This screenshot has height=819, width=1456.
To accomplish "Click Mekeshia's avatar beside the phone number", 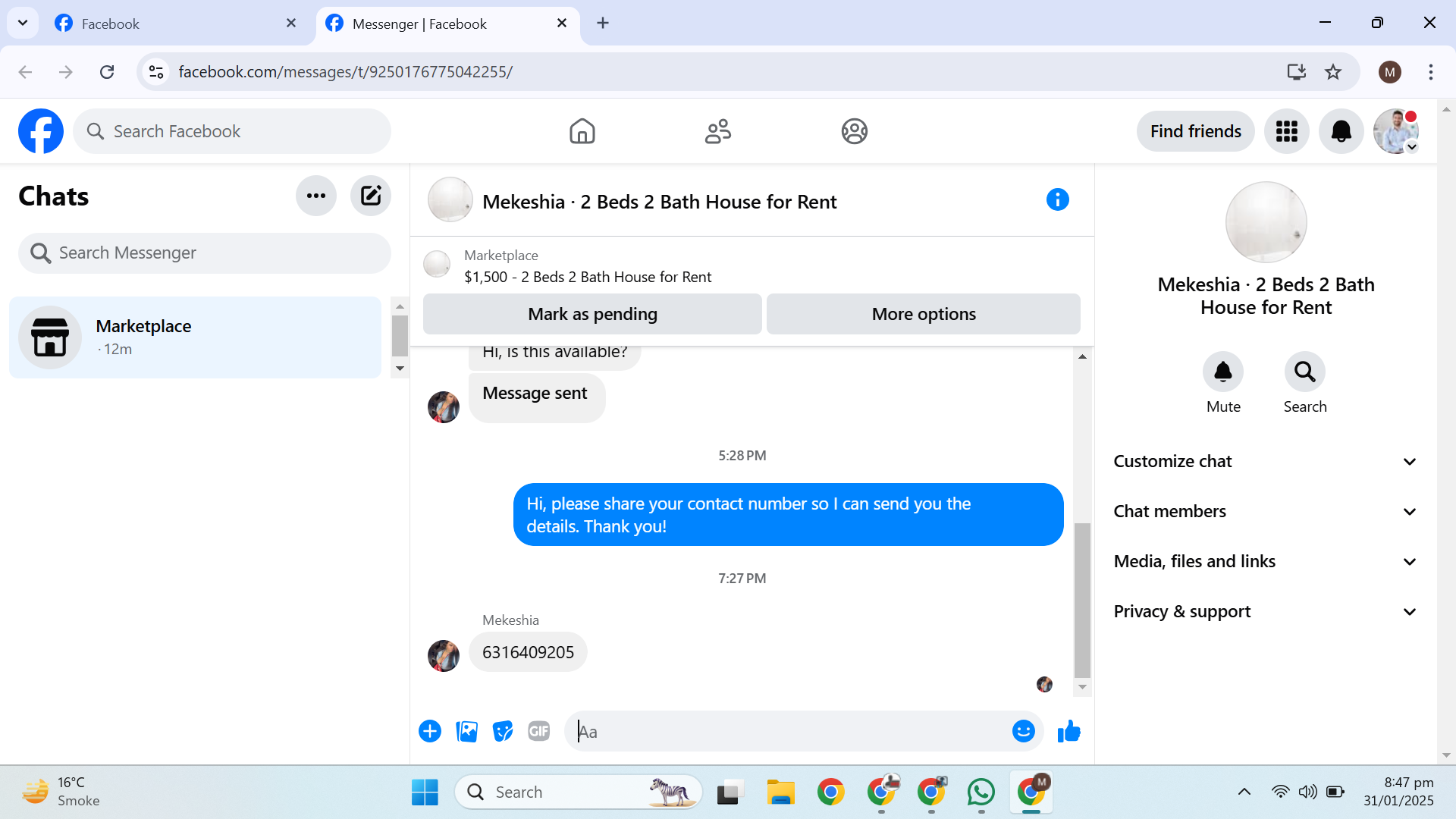I will [x=444, y=656].
